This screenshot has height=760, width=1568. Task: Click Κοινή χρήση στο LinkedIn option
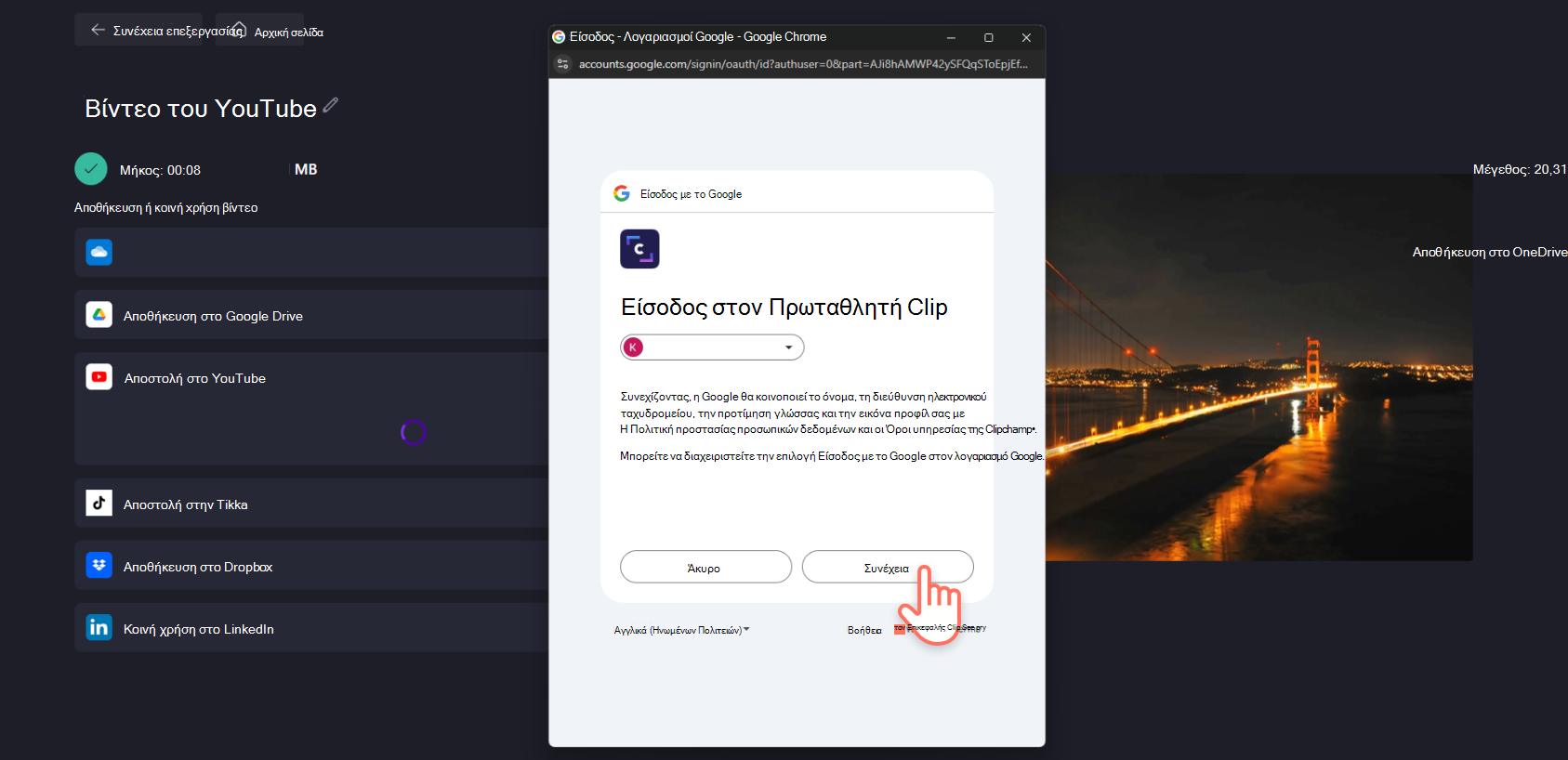click(x=311, y=628)
